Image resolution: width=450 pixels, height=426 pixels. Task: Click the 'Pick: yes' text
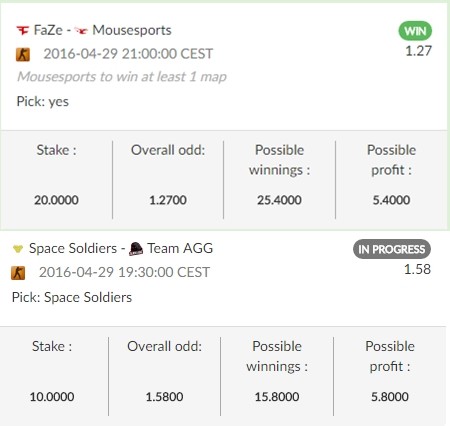(x=43, y=101)
